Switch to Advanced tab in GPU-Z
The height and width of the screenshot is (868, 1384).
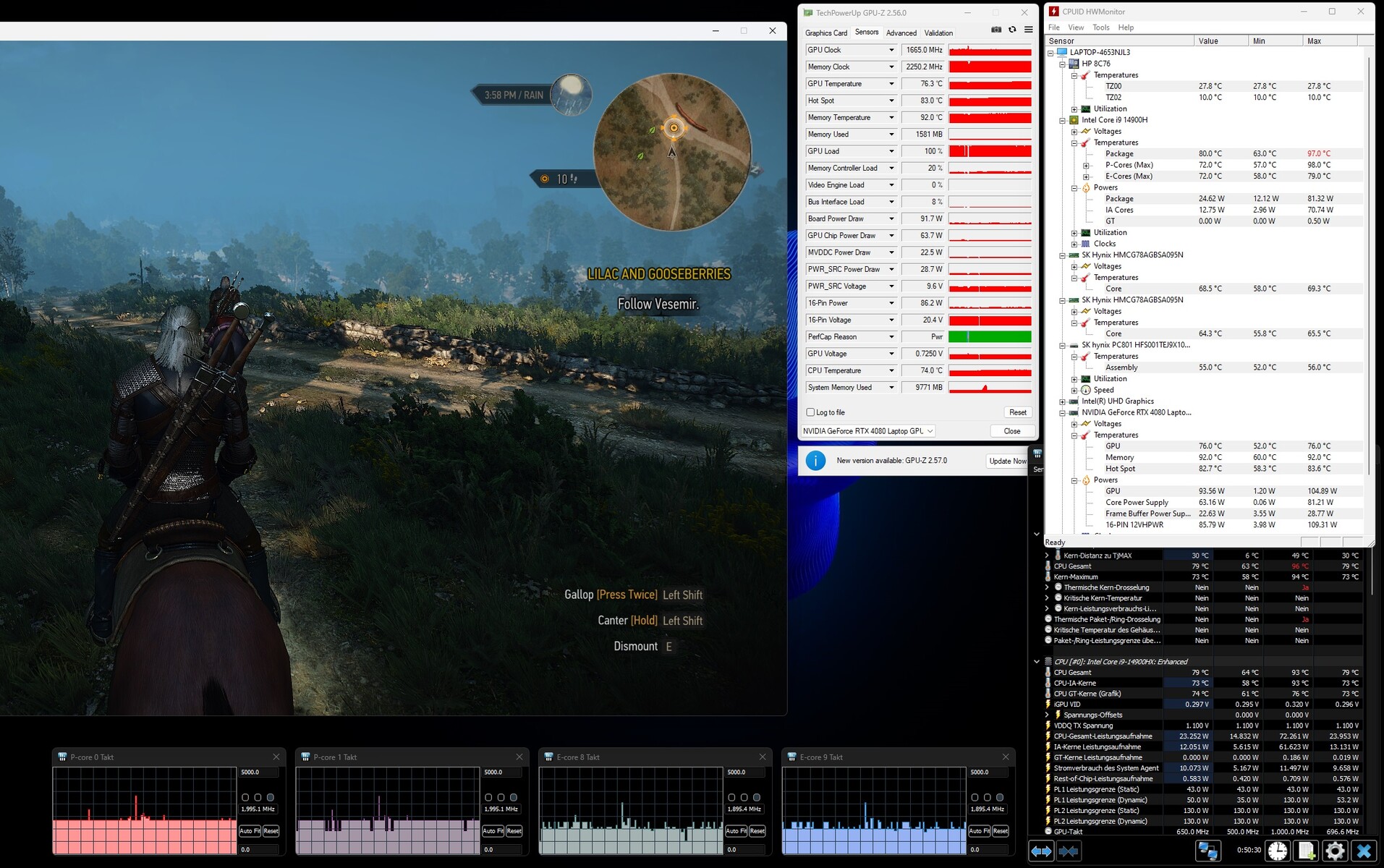(x=901, y=33)
